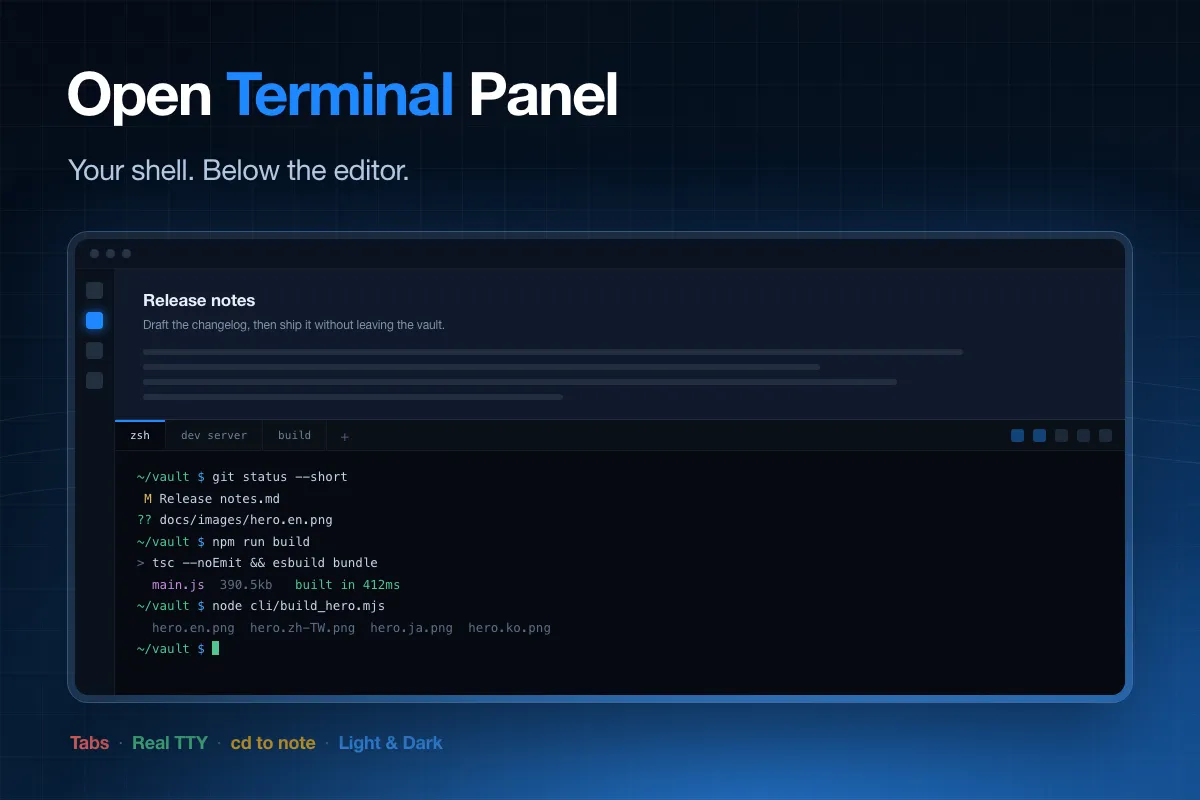This screenshot has width=1200, height=800.
Task: Click the 'Draft the changelog' description text
Action: (294, 325)
